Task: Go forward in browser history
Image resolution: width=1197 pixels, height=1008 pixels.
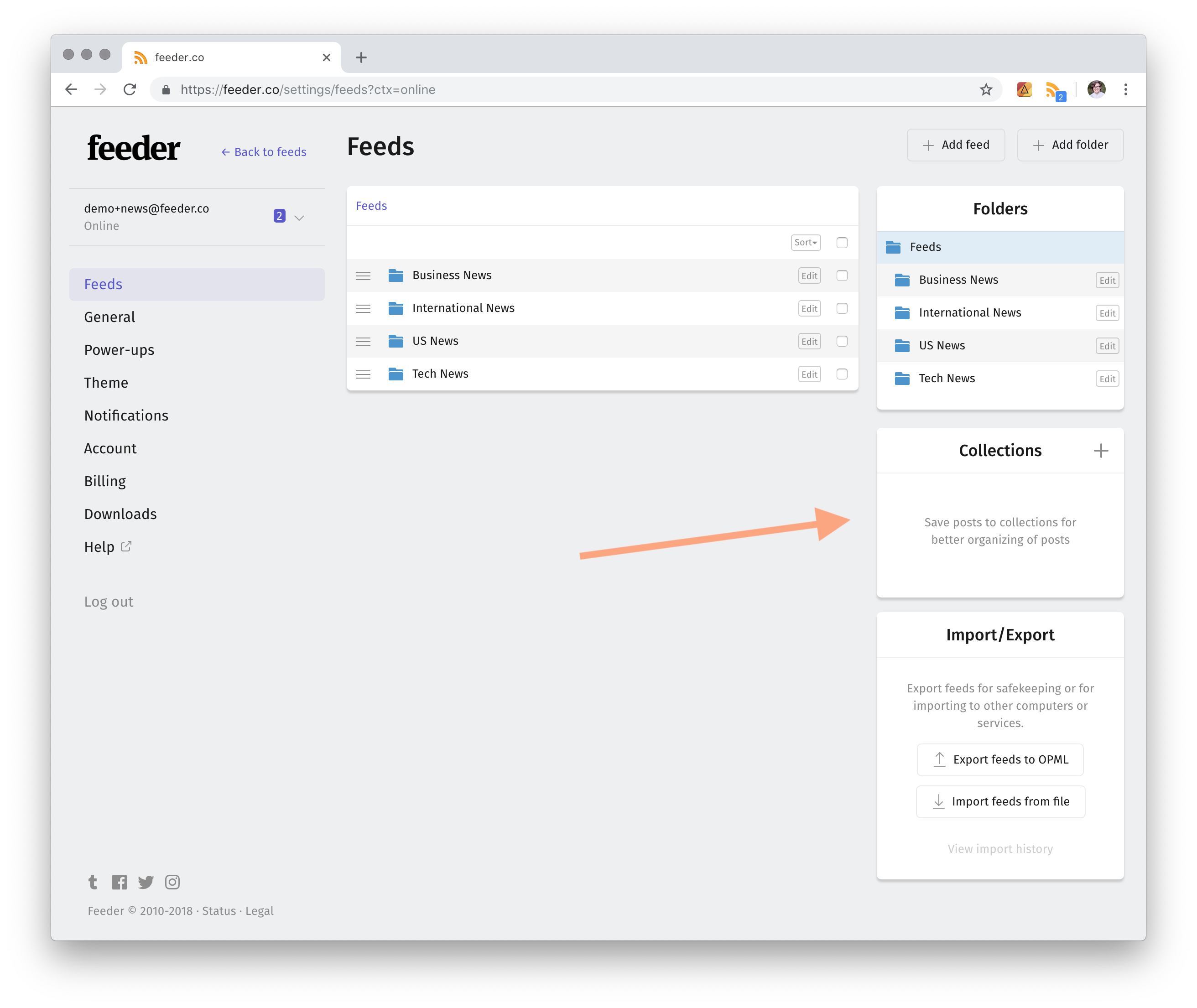Action: coord(100,90)
